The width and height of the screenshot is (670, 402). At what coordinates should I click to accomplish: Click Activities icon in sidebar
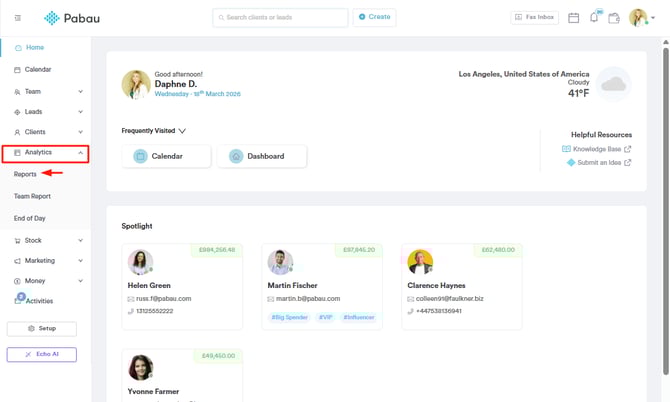coord(19,300)
